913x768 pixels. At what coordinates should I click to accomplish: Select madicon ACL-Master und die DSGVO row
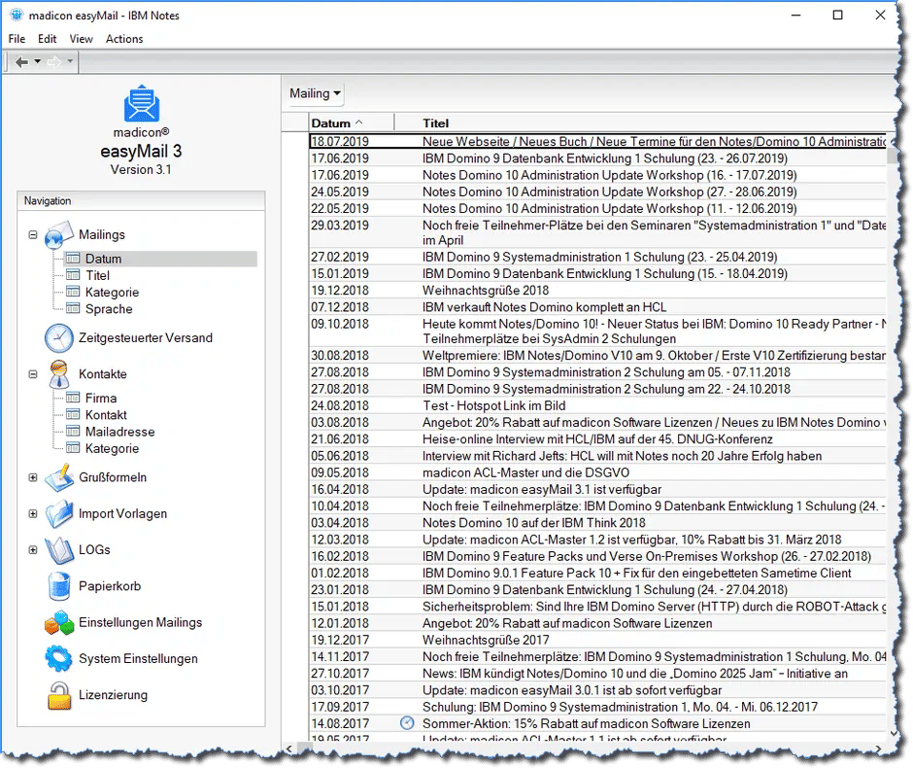click(x=598, y=473)
